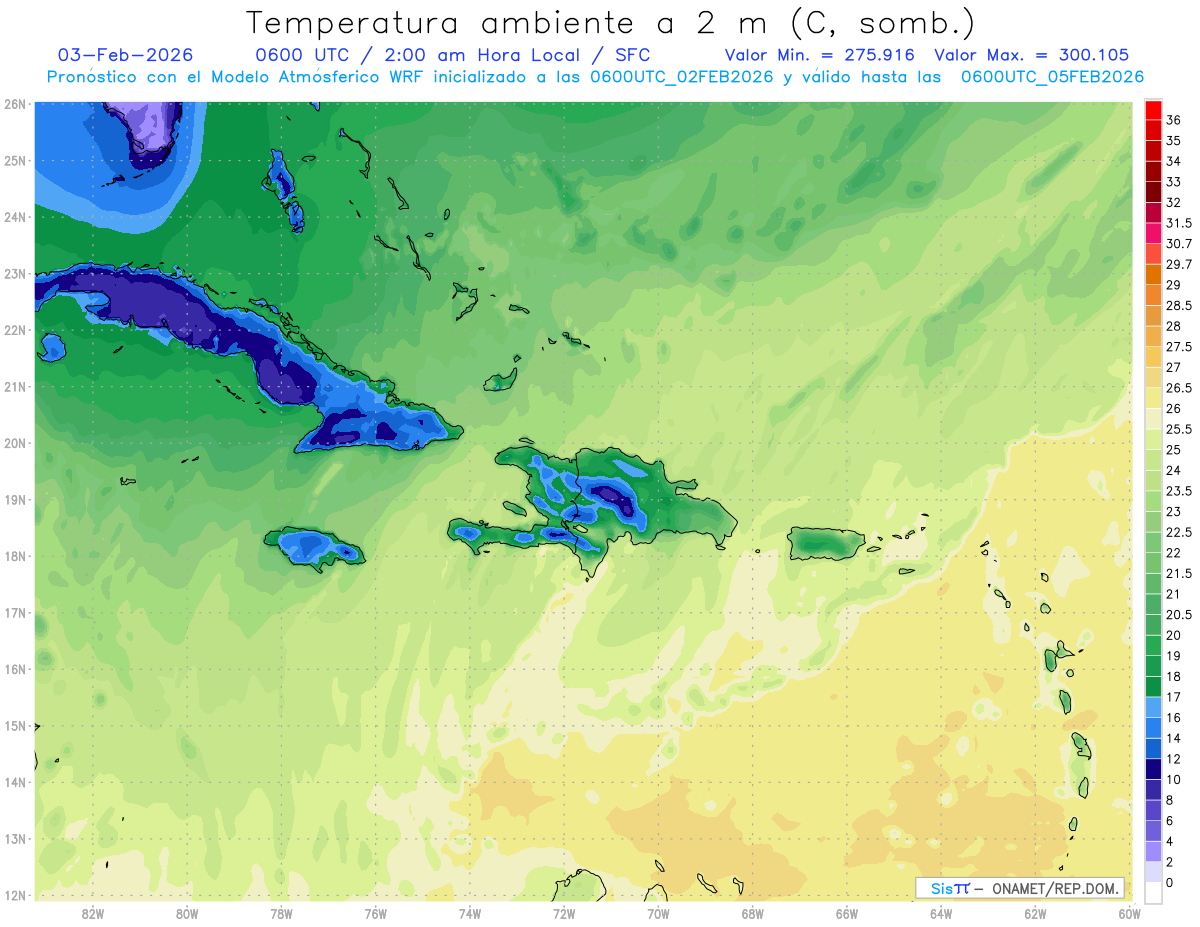Click legend value '34'
Viewport: 1200px width, 927px height.
(1174, 161)
